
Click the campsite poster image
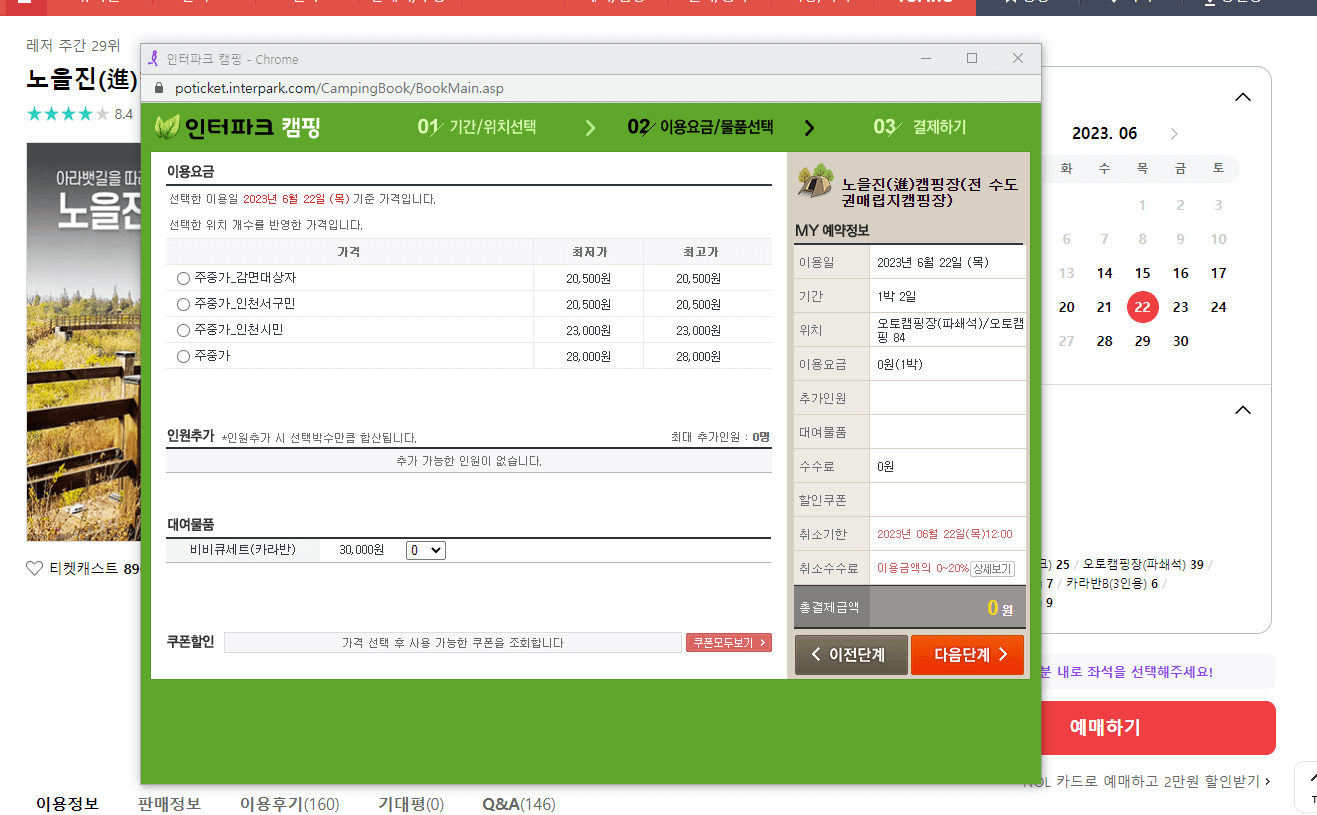point(83,342)
